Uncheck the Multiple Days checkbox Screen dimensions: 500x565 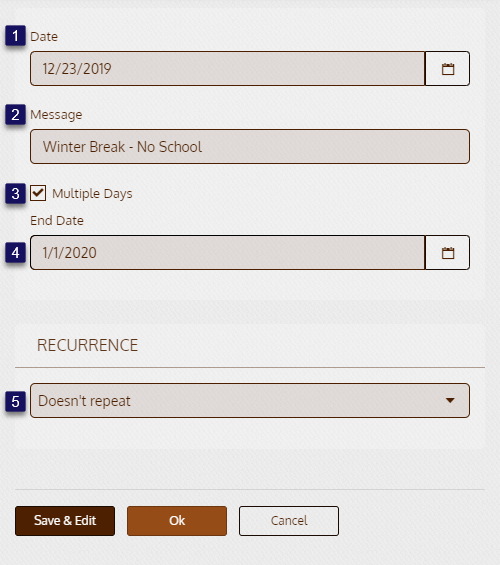(x=38, y=193)
